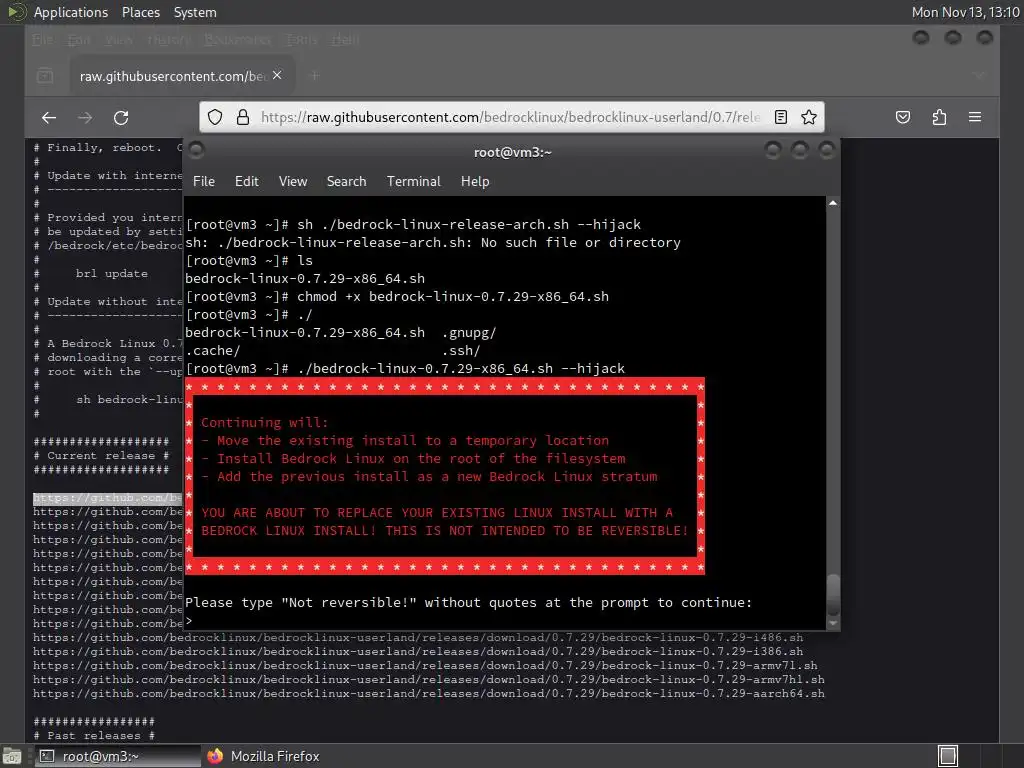
Task: Open a new Firefox tab
Action: (x=315, y=76)
